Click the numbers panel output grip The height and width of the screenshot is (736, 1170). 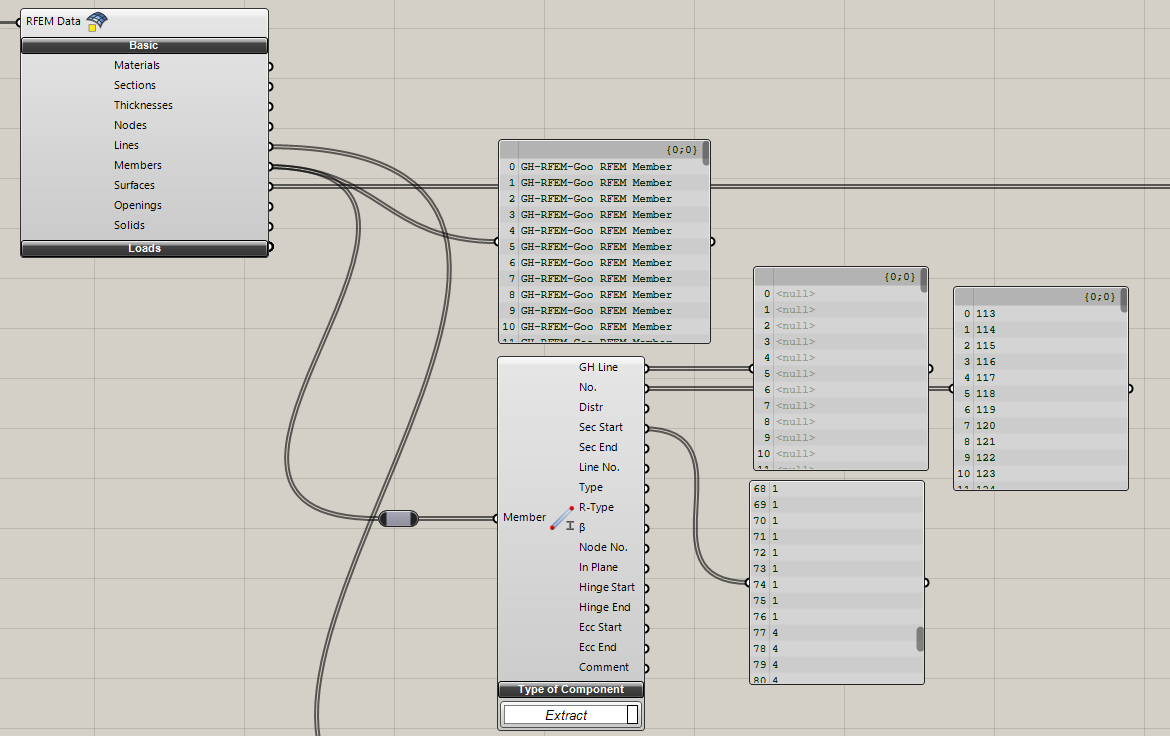point(1130,389)
